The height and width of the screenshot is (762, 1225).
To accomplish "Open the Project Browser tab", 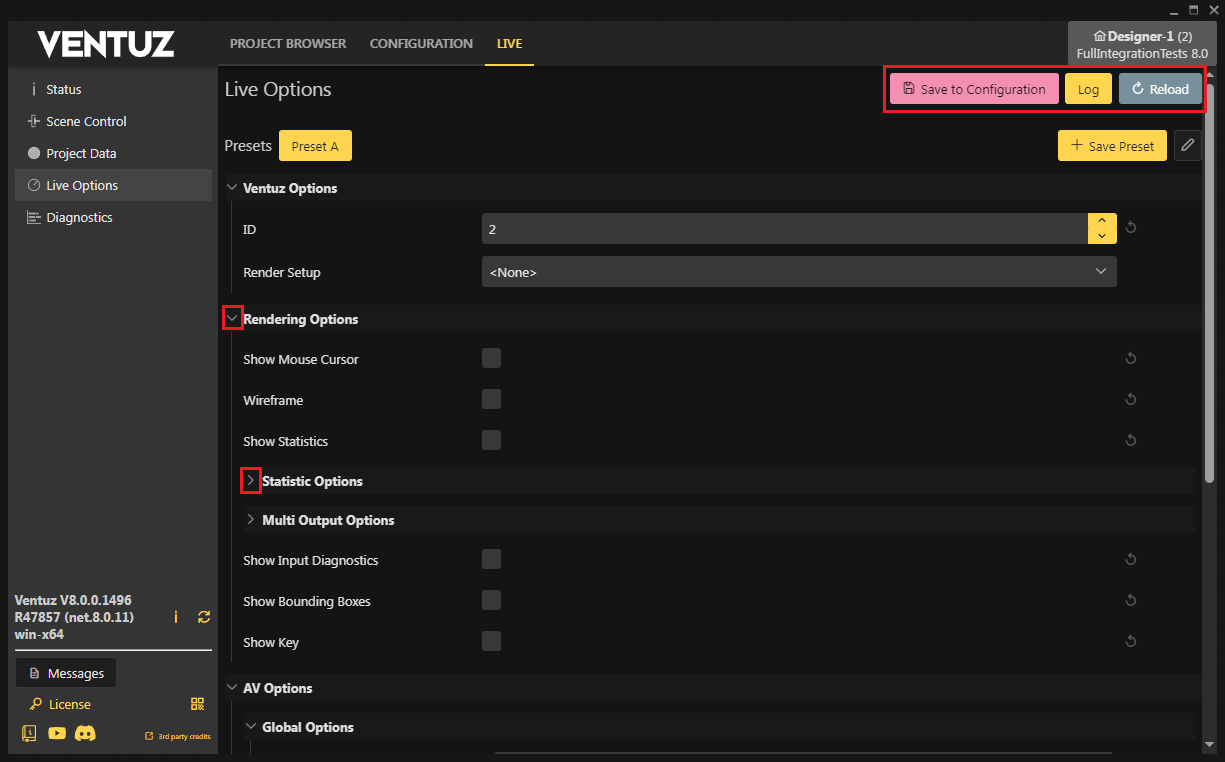I will click(288, 44).
